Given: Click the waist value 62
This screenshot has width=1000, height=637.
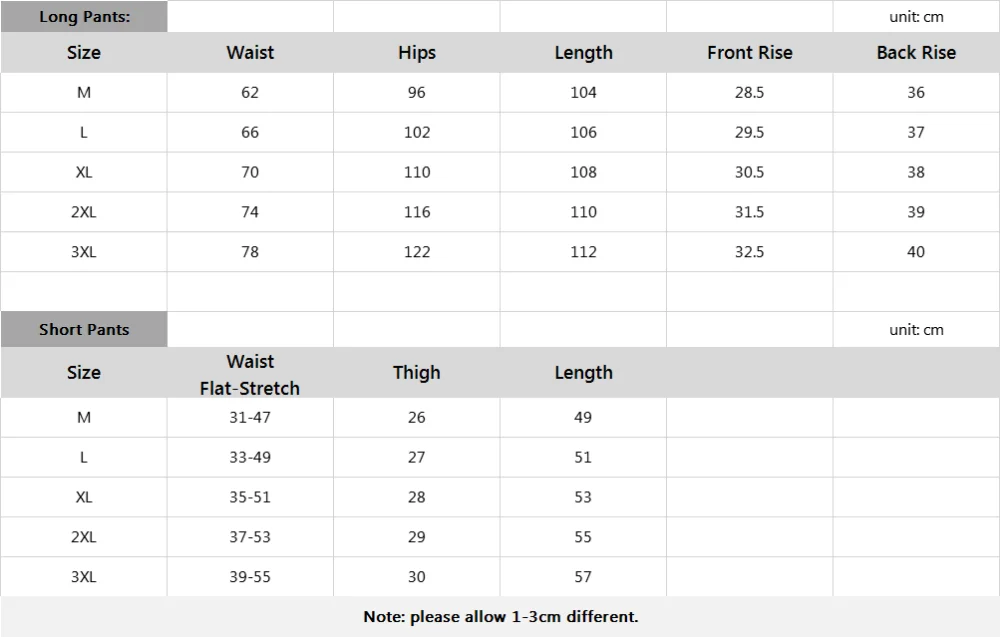Looking at the screenshot, I should (x=250, y=92).
